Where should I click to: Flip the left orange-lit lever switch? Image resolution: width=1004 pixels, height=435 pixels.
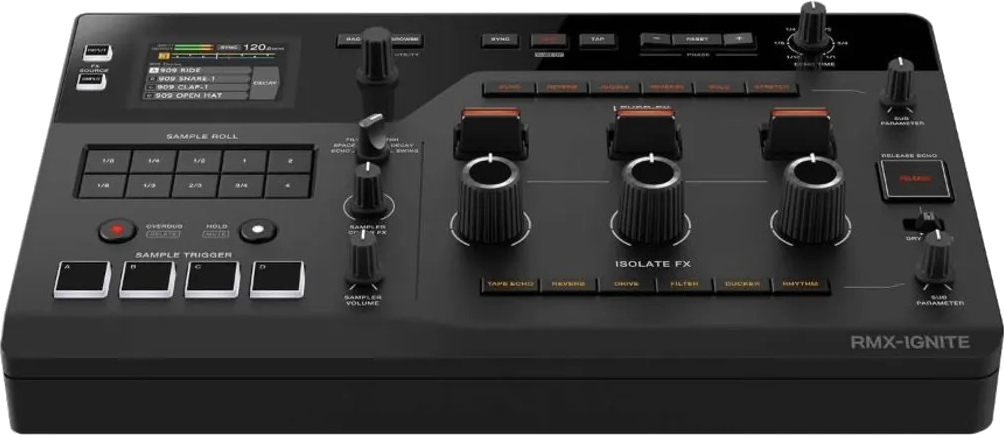point(490,131)
